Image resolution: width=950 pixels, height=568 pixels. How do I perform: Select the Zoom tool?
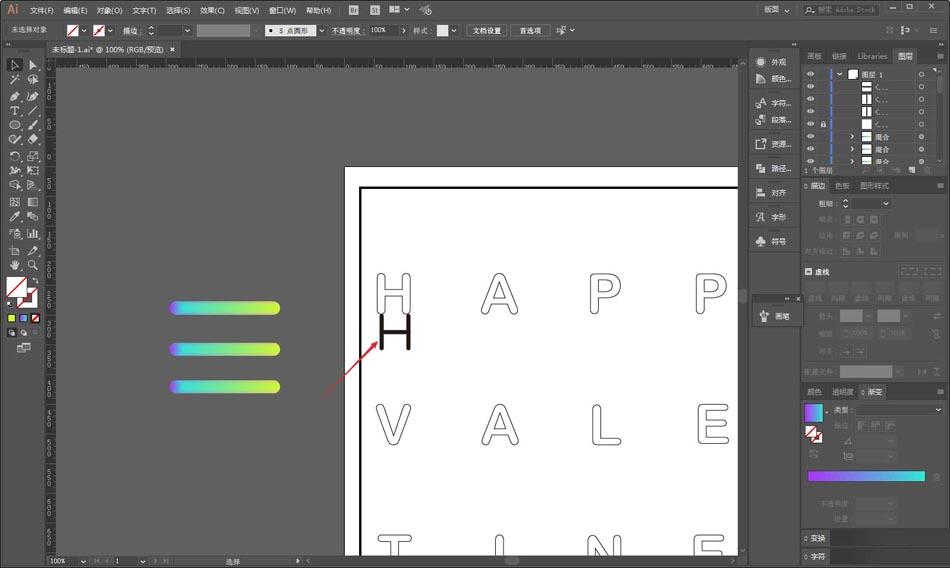pos(33,265)
